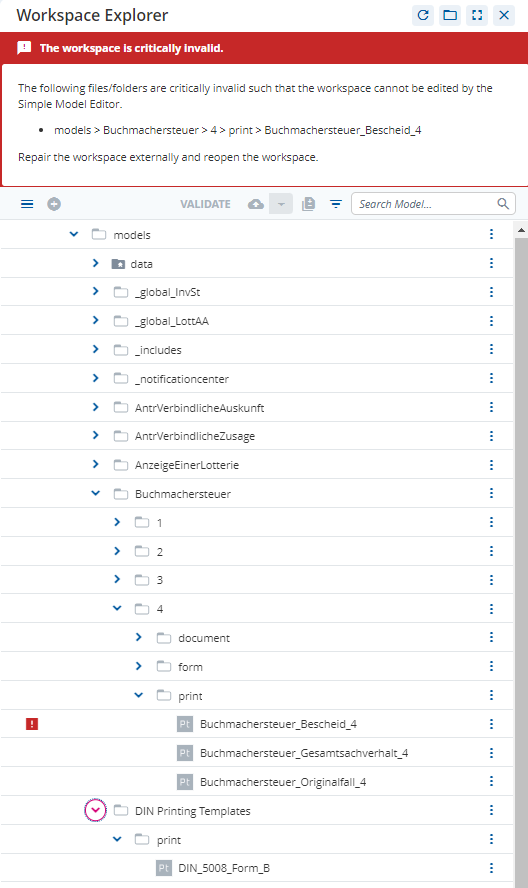Click the fullscreen expand icon
Viewport: 528px width, 888px height.
coord(477,15)
